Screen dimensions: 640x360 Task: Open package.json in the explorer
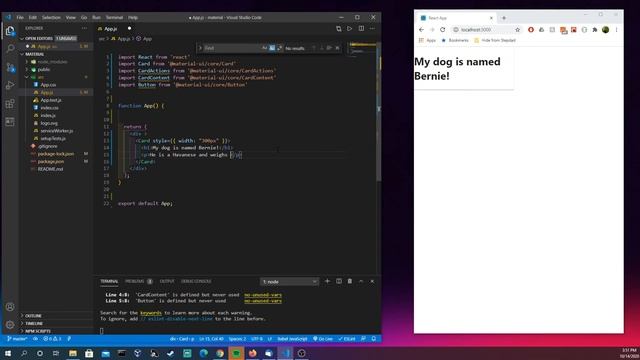coord(50,162)
